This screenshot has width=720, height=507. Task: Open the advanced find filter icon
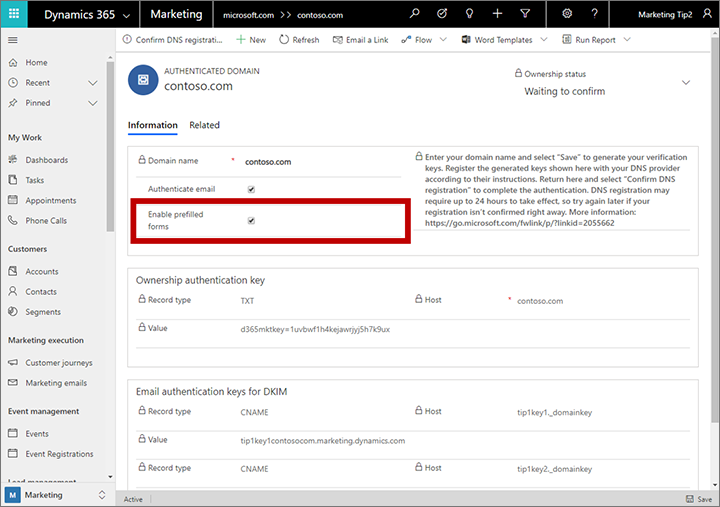(526, 14)
